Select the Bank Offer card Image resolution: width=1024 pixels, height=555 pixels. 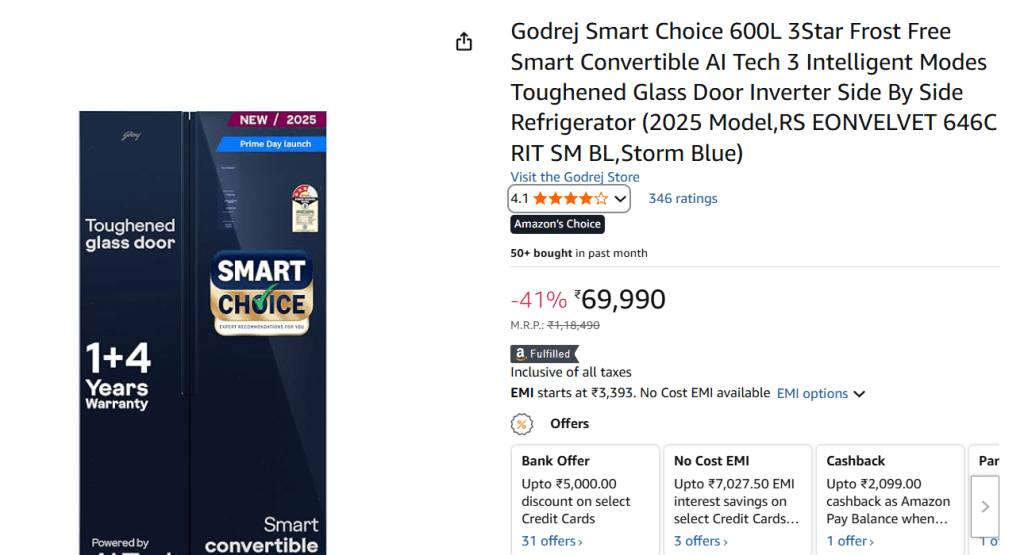click(584, 490)
